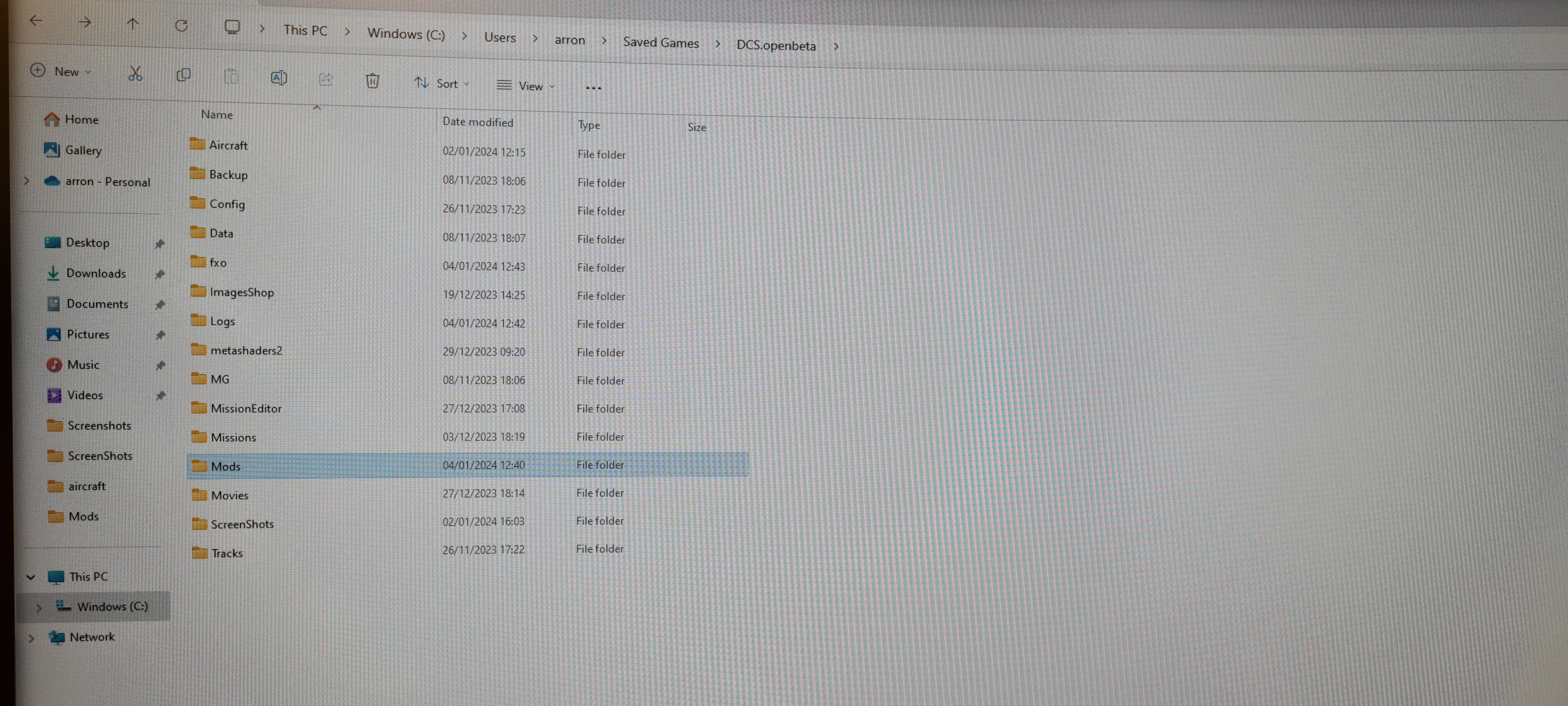Go forward with the right arrow
Image resolution: width=1568 pixels, height=706 pixels.
tap(85, 23)
